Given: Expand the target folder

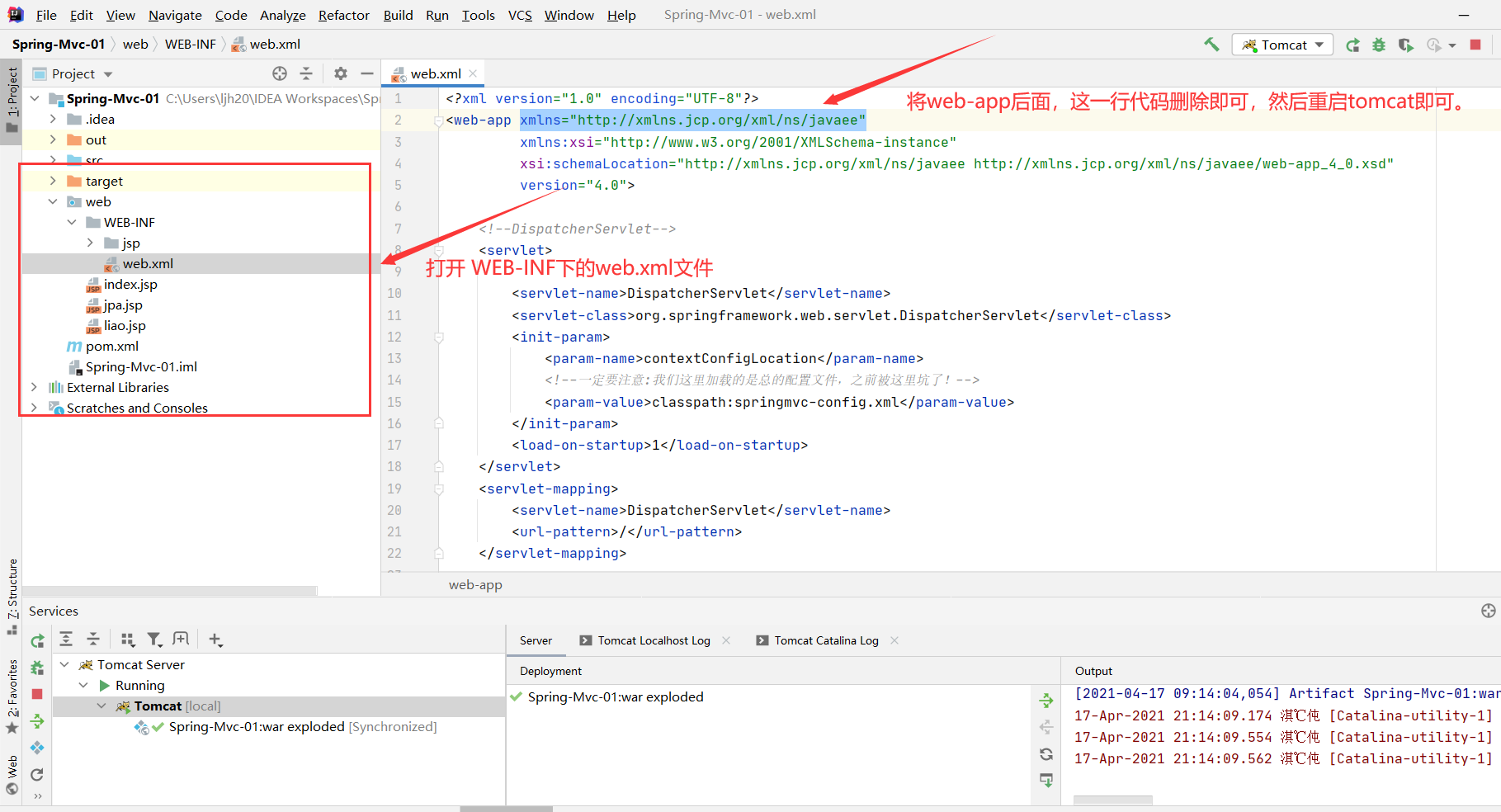Looking at the screenshot, I should click(x=53, y=181).
